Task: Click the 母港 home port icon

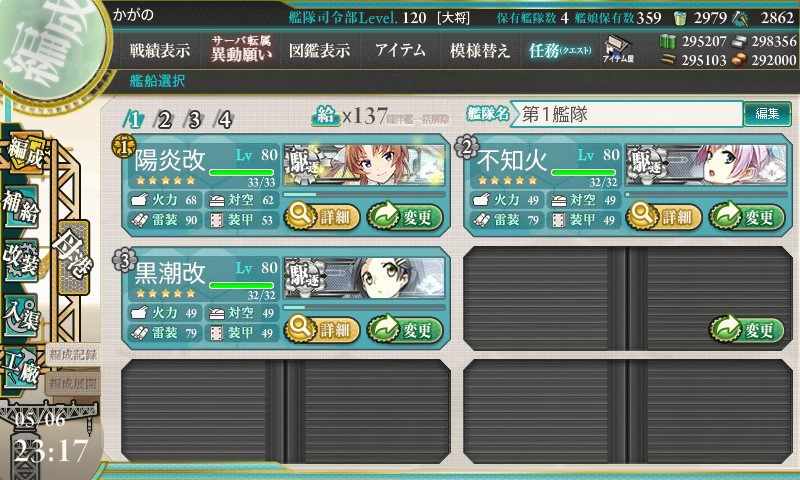Action: pos(74,257)
